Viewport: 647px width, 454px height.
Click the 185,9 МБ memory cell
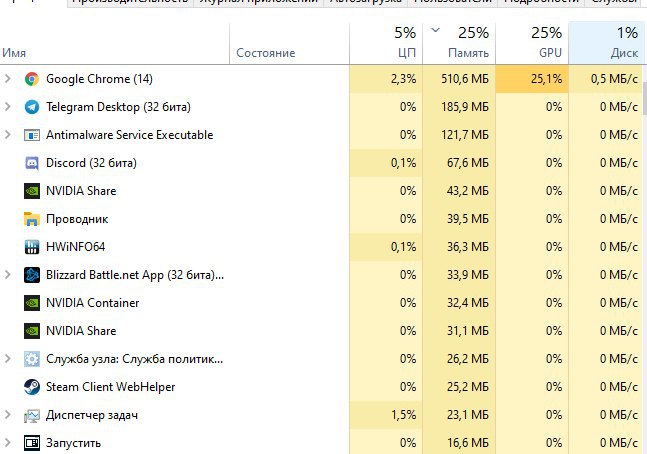(x=459, y=107)
